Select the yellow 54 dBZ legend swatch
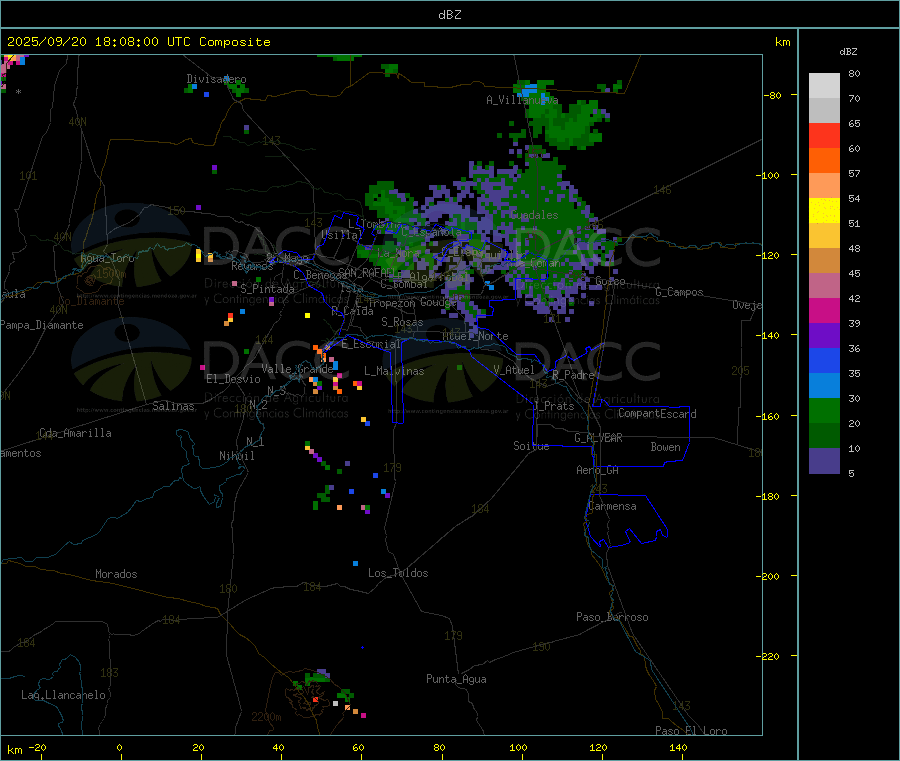This screenshot has height=761, width=900. tap(824, 211)
